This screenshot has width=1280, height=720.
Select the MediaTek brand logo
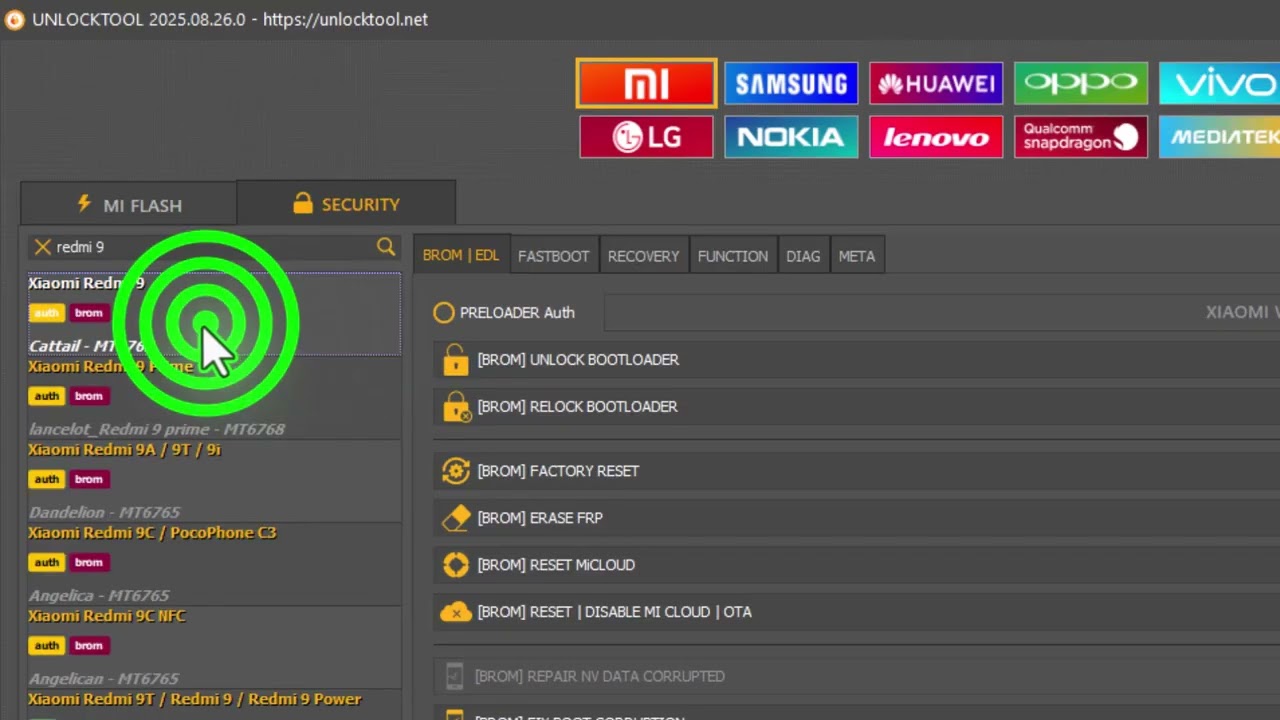click(x=1219, y=137)
